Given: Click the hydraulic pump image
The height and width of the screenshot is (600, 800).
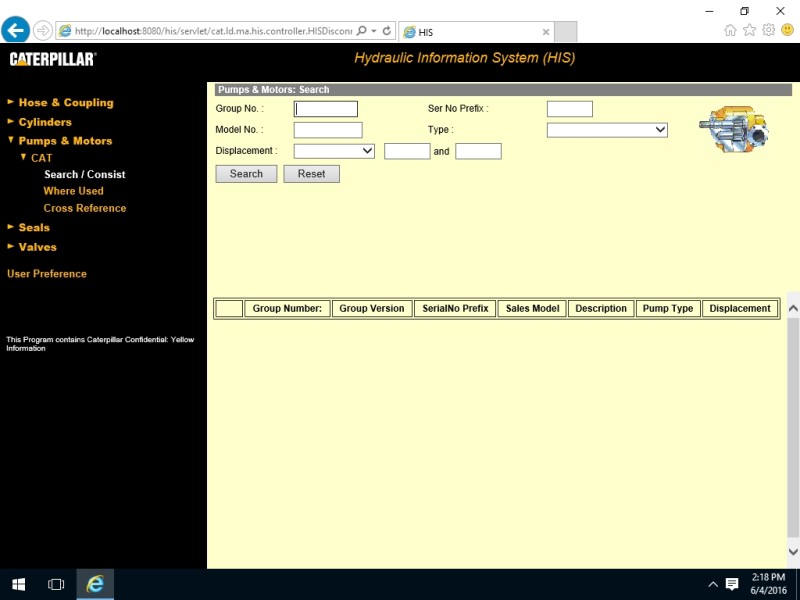Looking at the screenshot, I should pyautogui.click(x=733, y=130).
